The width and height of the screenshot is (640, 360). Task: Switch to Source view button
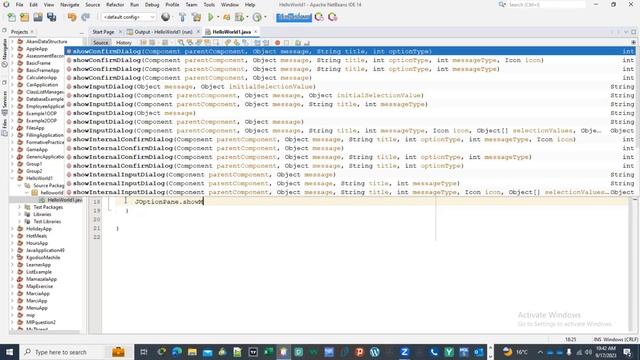(x=100, y=42)
